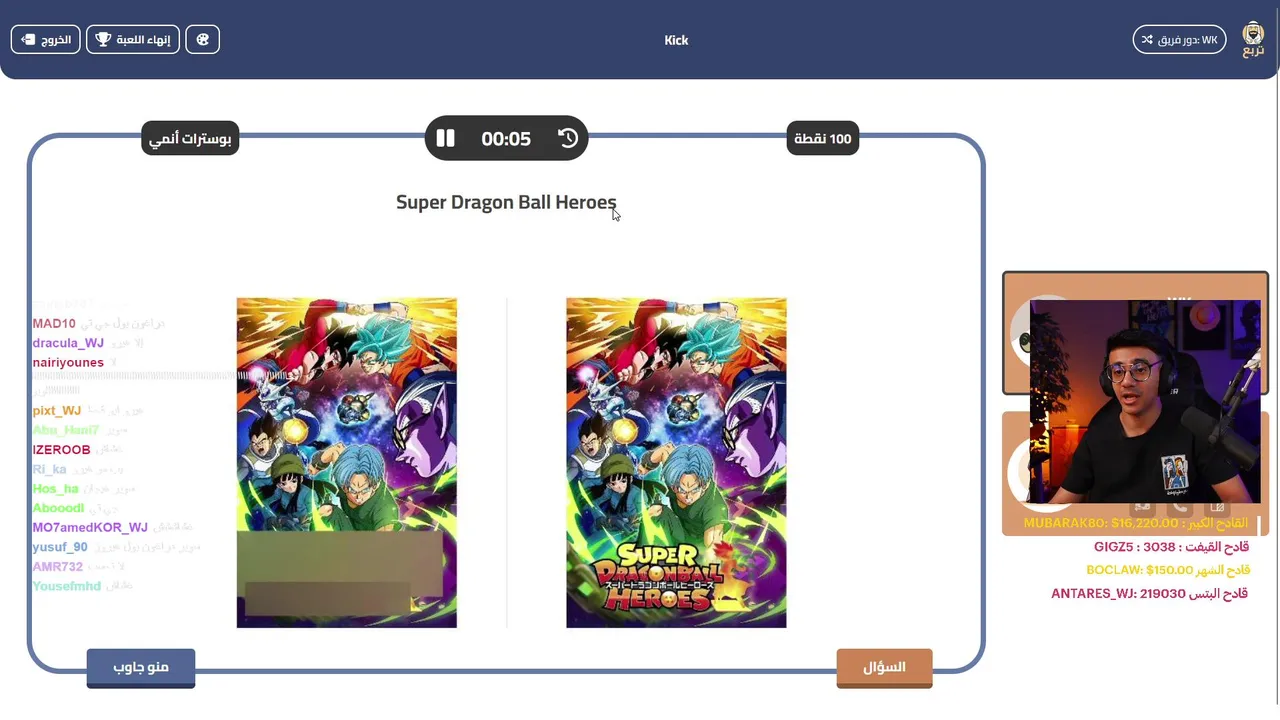Click chat username yusuf_90

tap(60, 547)
